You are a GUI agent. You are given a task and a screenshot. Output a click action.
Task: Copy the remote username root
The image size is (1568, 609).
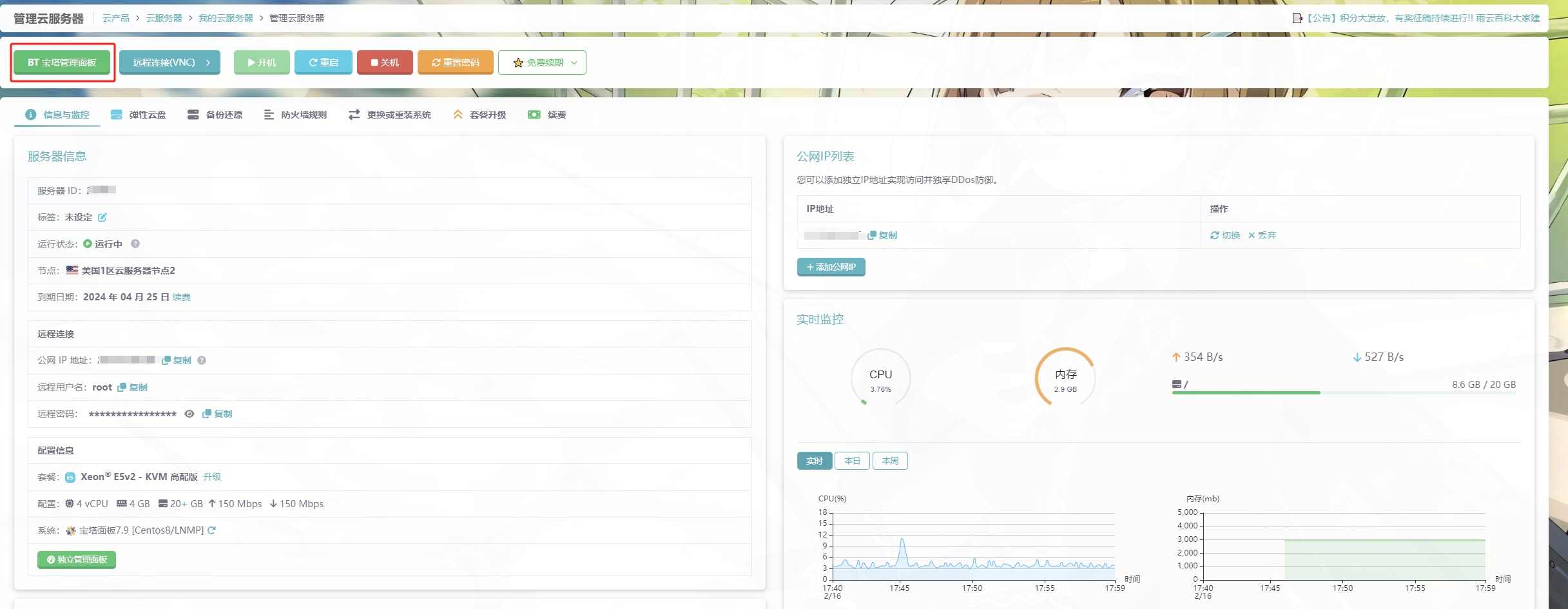point(133,387)
